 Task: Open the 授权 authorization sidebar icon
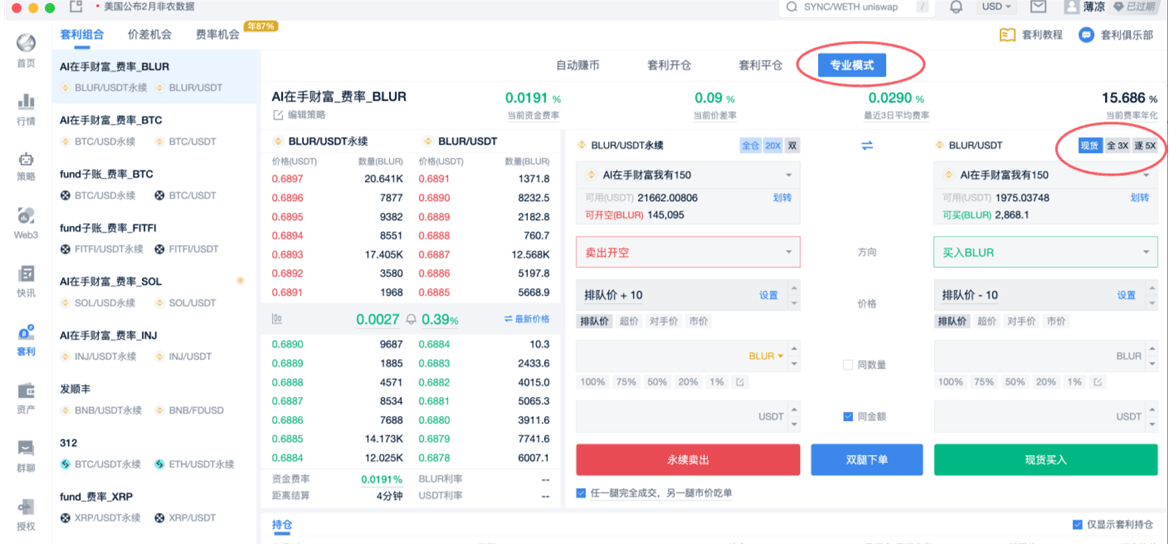click(x=26, y=507)
